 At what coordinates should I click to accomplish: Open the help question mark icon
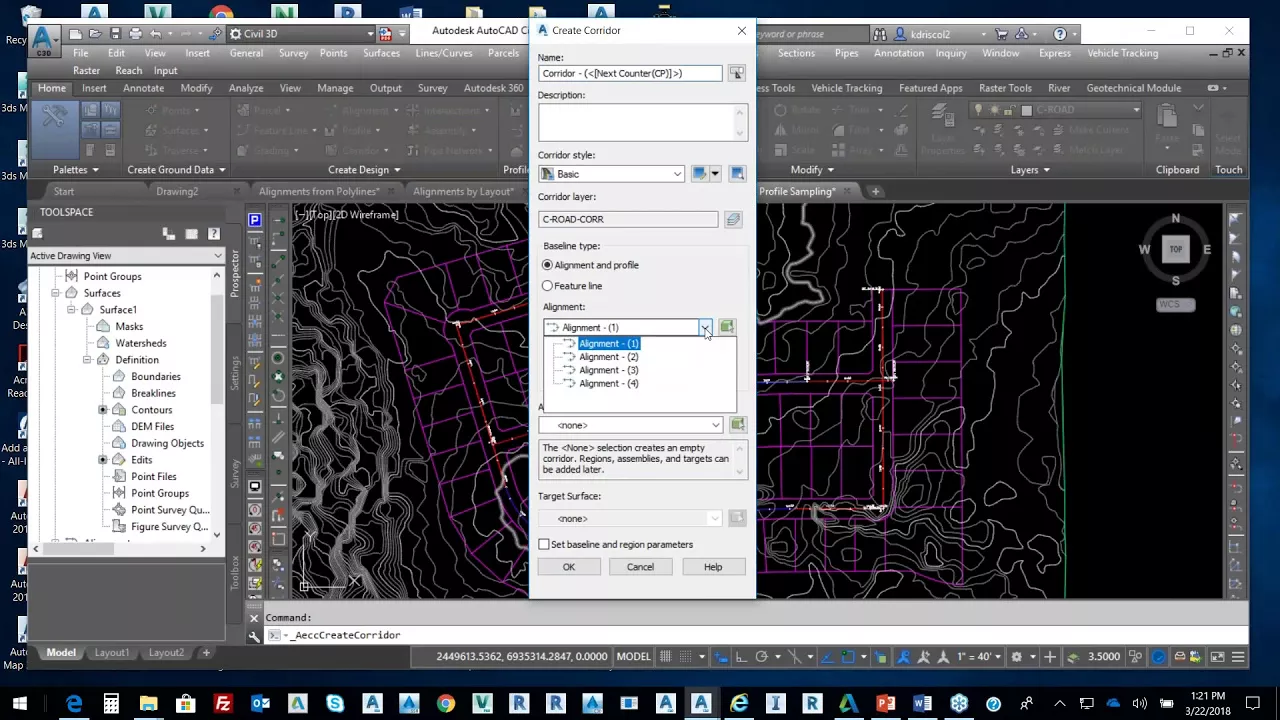1060,34
